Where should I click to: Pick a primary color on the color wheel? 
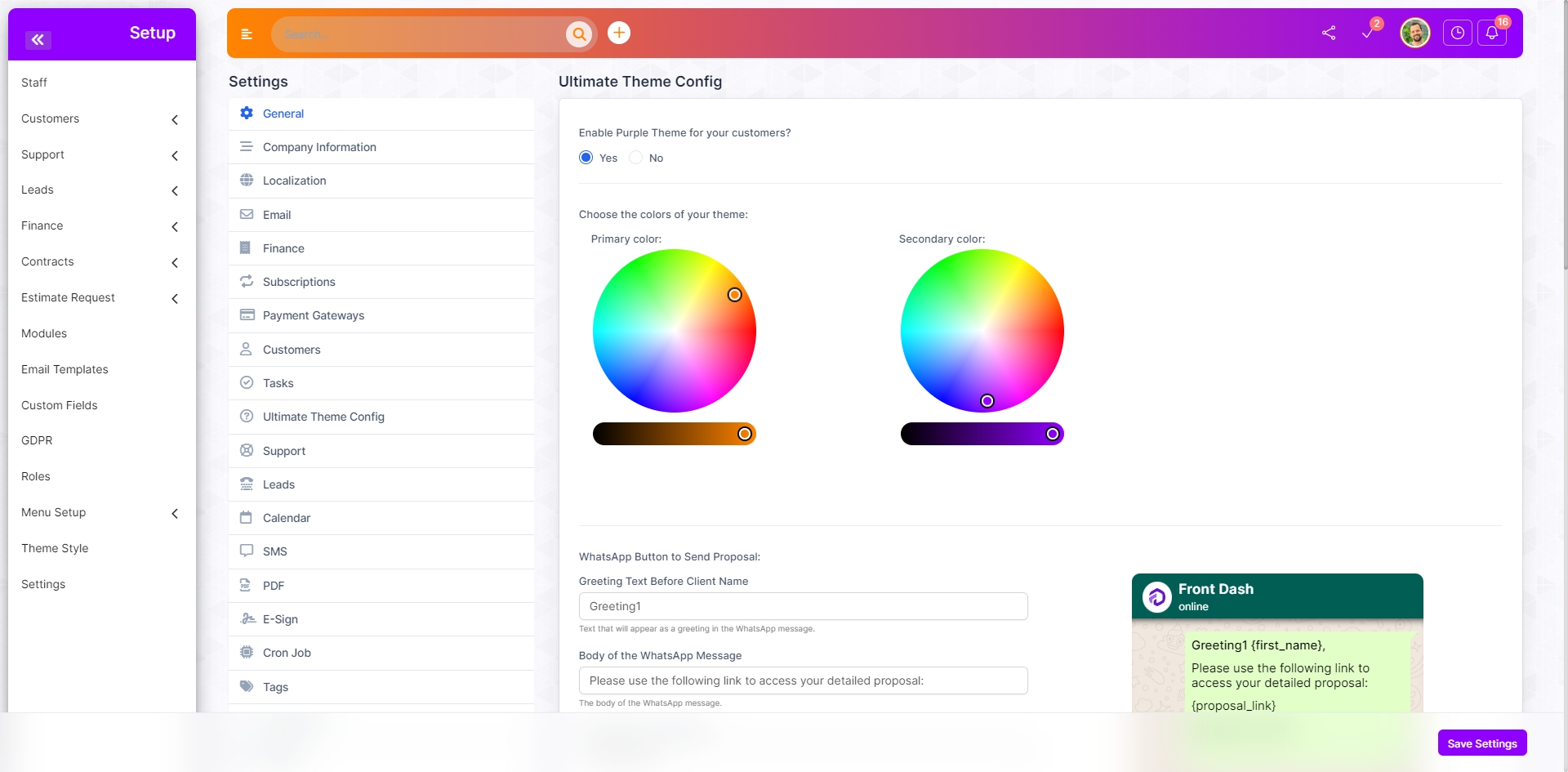tap(674, 332)
